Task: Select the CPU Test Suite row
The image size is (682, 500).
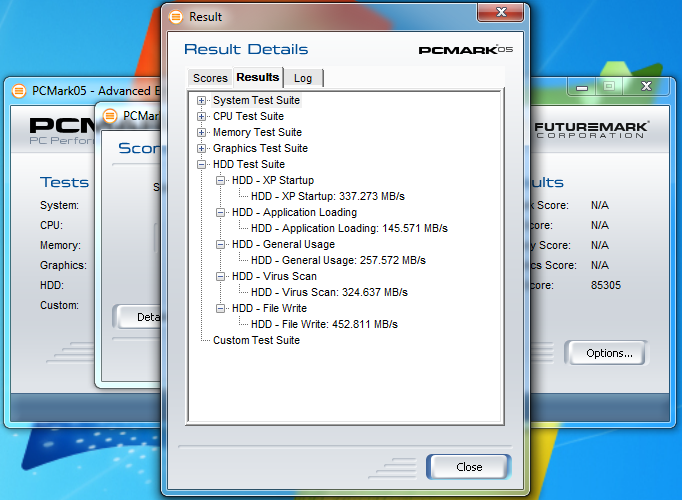Action: point(248,117)
